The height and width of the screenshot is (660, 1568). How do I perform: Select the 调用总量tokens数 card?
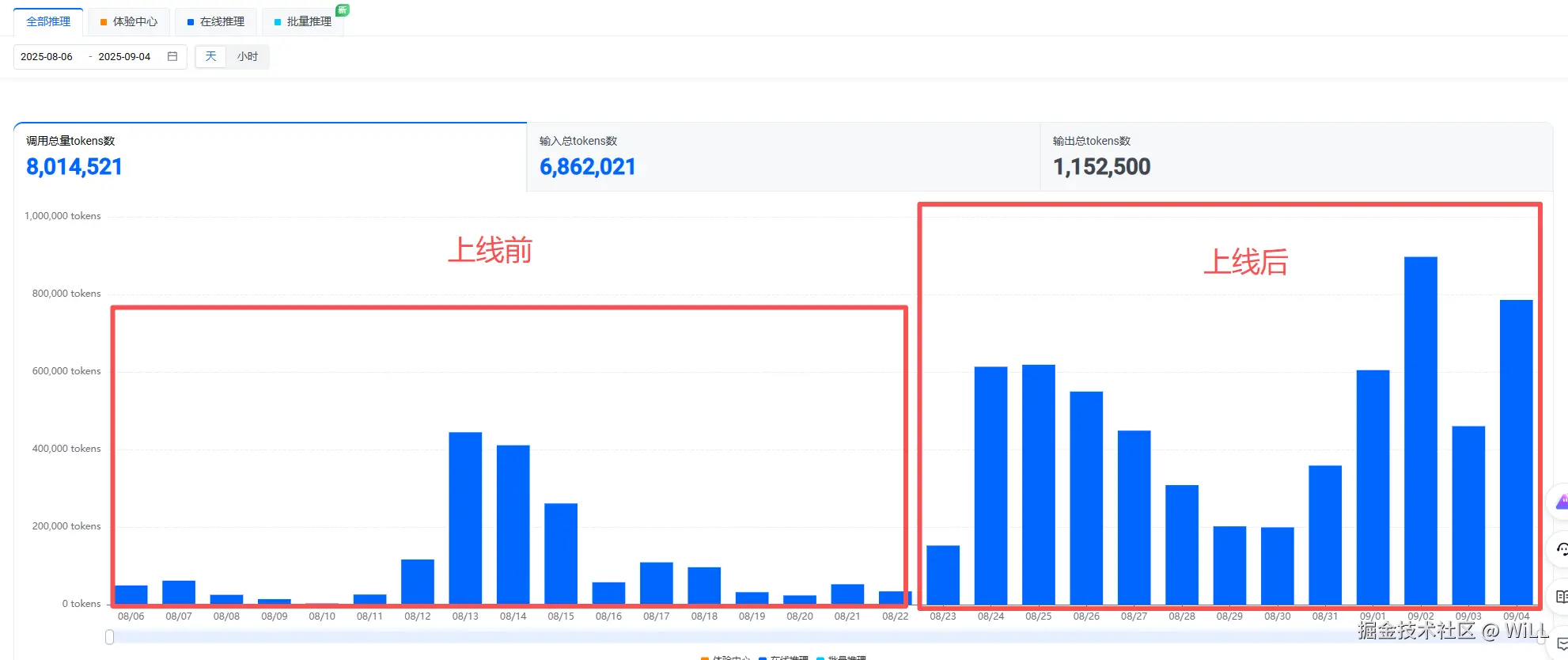pos(270,157)
